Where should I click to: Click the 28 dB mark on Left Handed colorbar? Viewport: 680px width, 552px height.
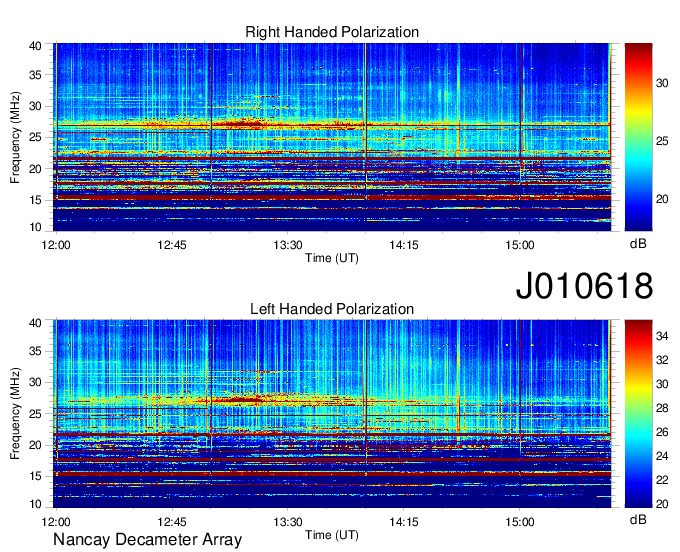[x=662, y=408]
